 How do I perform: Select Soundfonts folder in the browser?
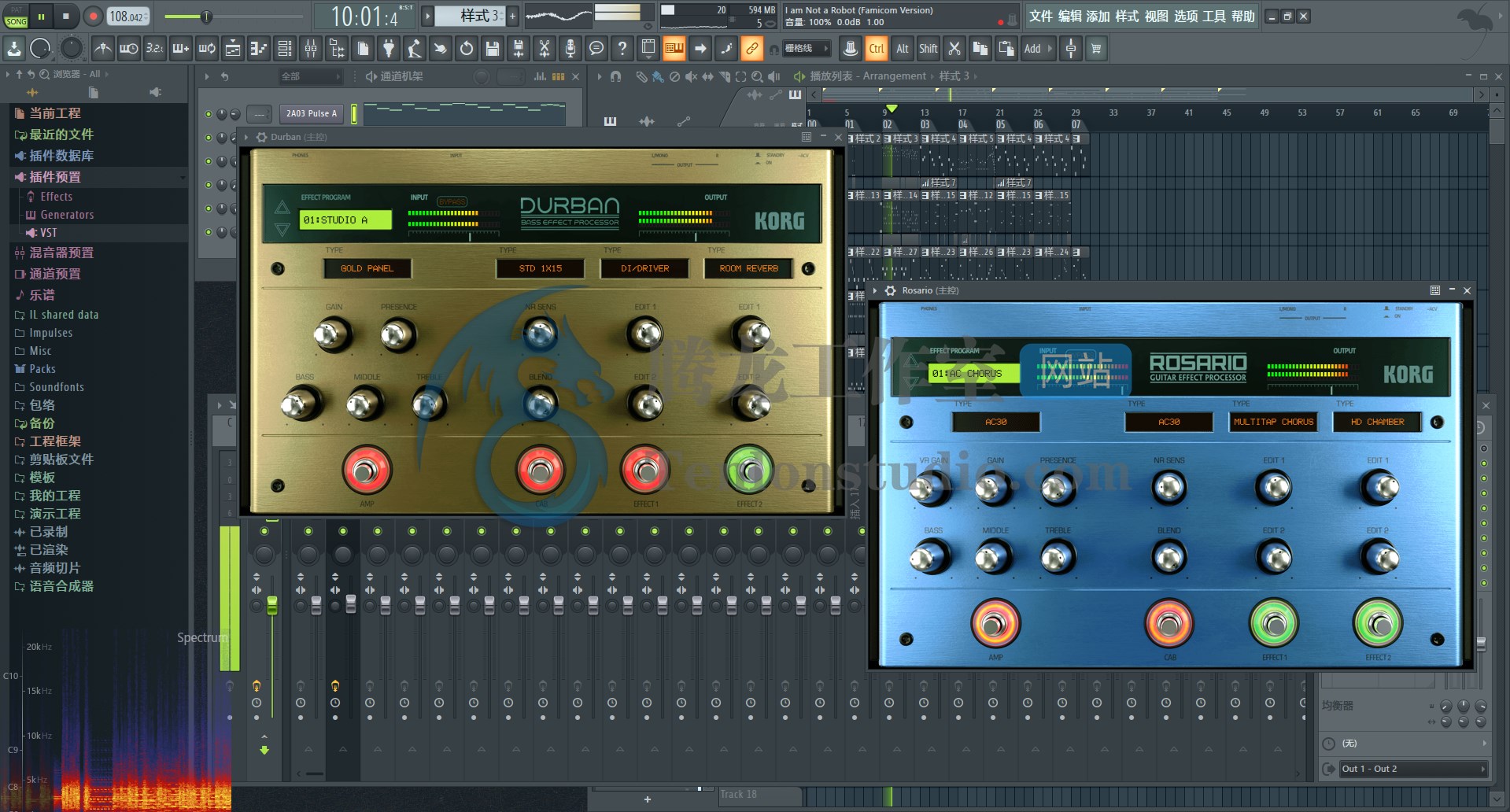pos(57,387)
